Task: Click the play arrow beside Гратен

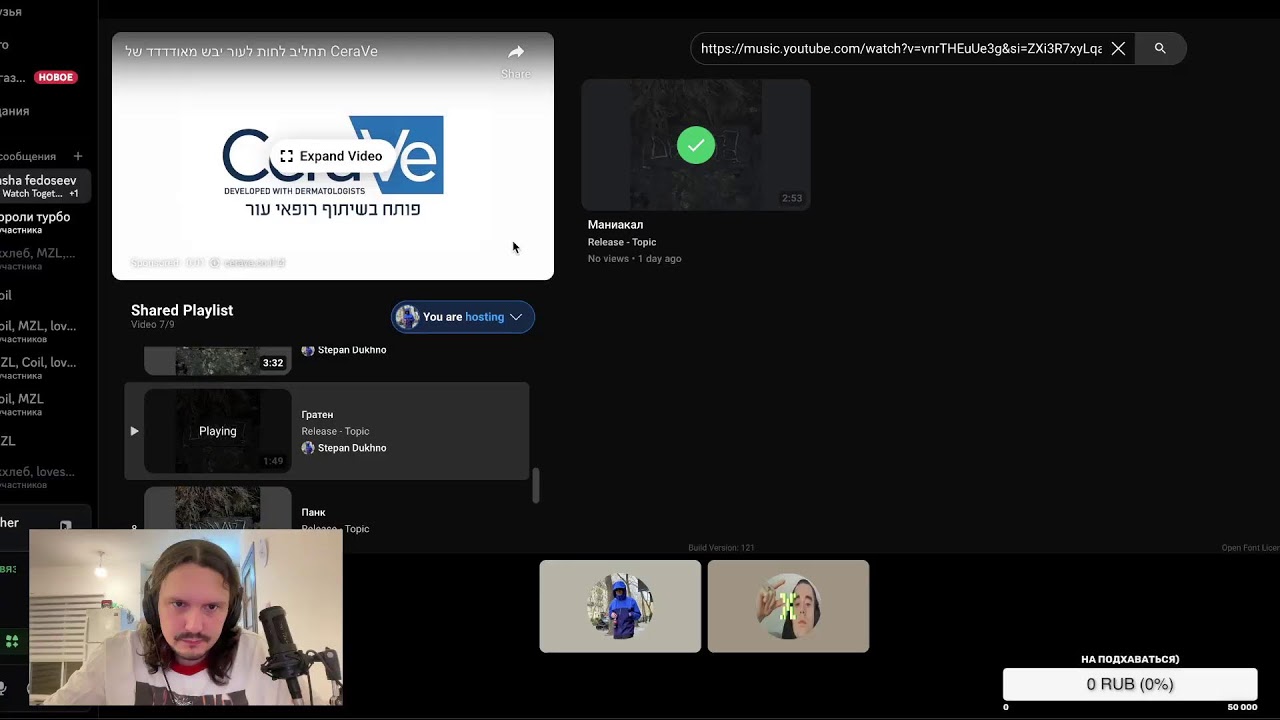Action: [134, 431]
